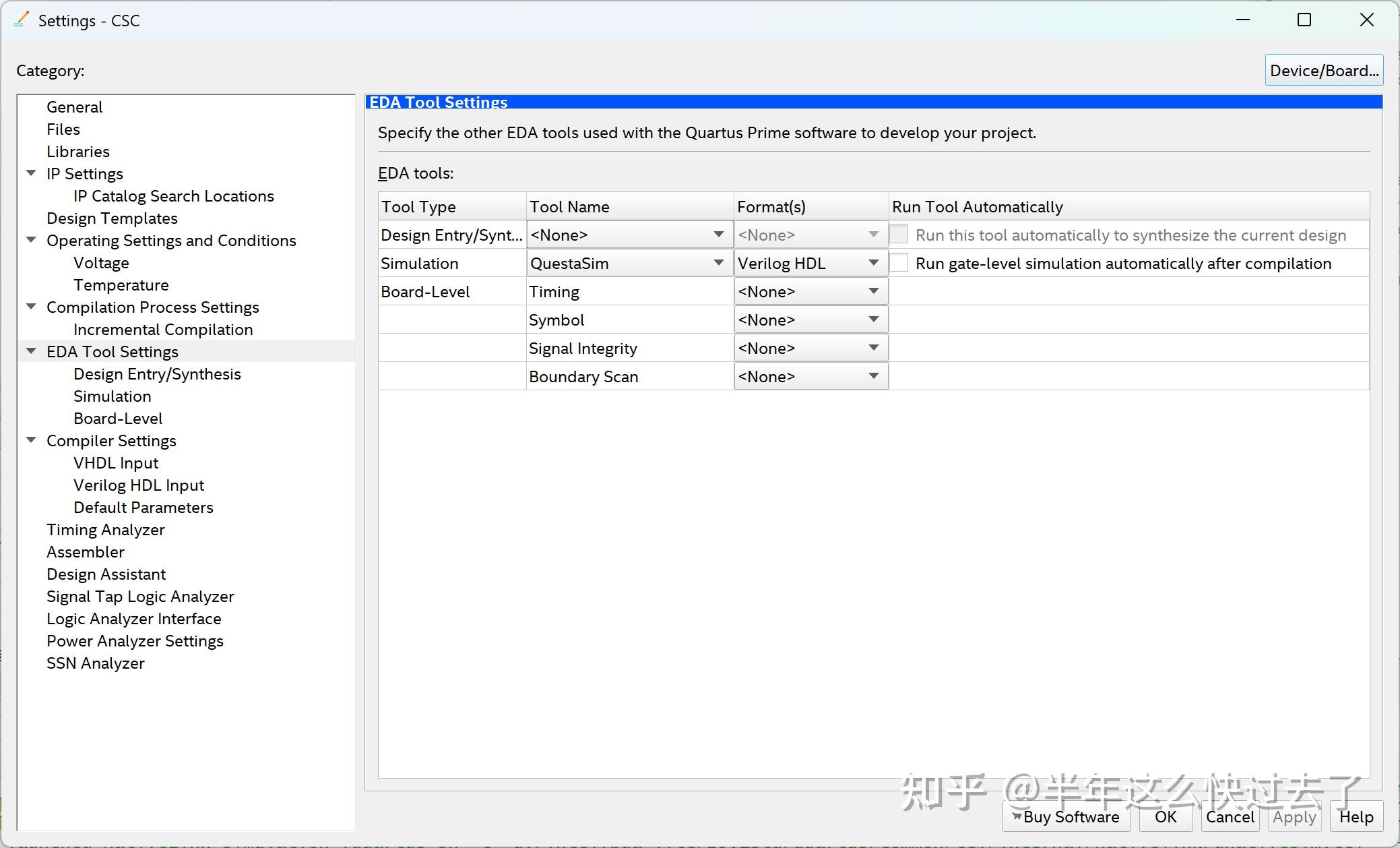
Task: Select Power Analyzer Settings category
Action: coord(135,640)
